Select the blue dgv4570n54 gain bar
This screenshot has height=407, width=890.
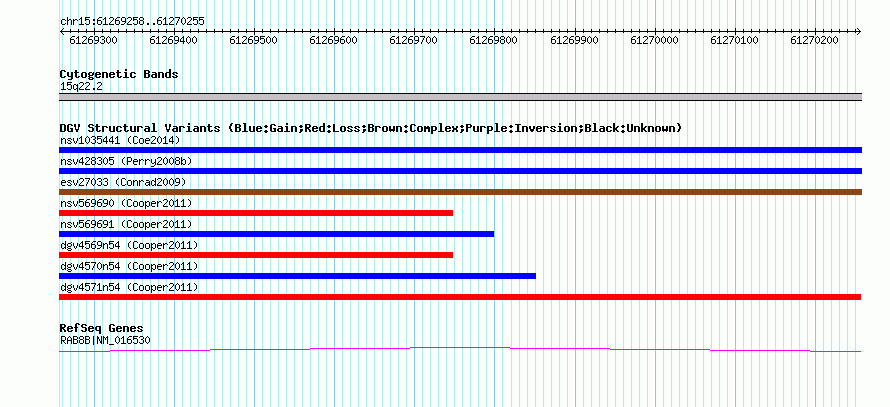coord(297,276)
